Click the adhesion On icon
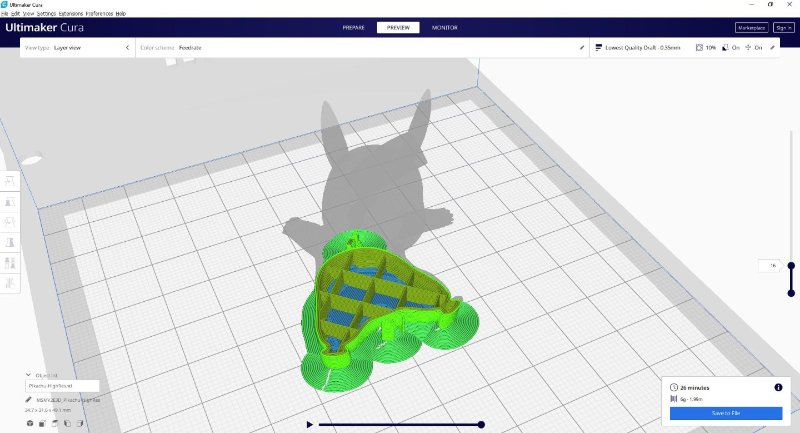The width and height of the screenshot is (800, 433). (x=748, y=47)
